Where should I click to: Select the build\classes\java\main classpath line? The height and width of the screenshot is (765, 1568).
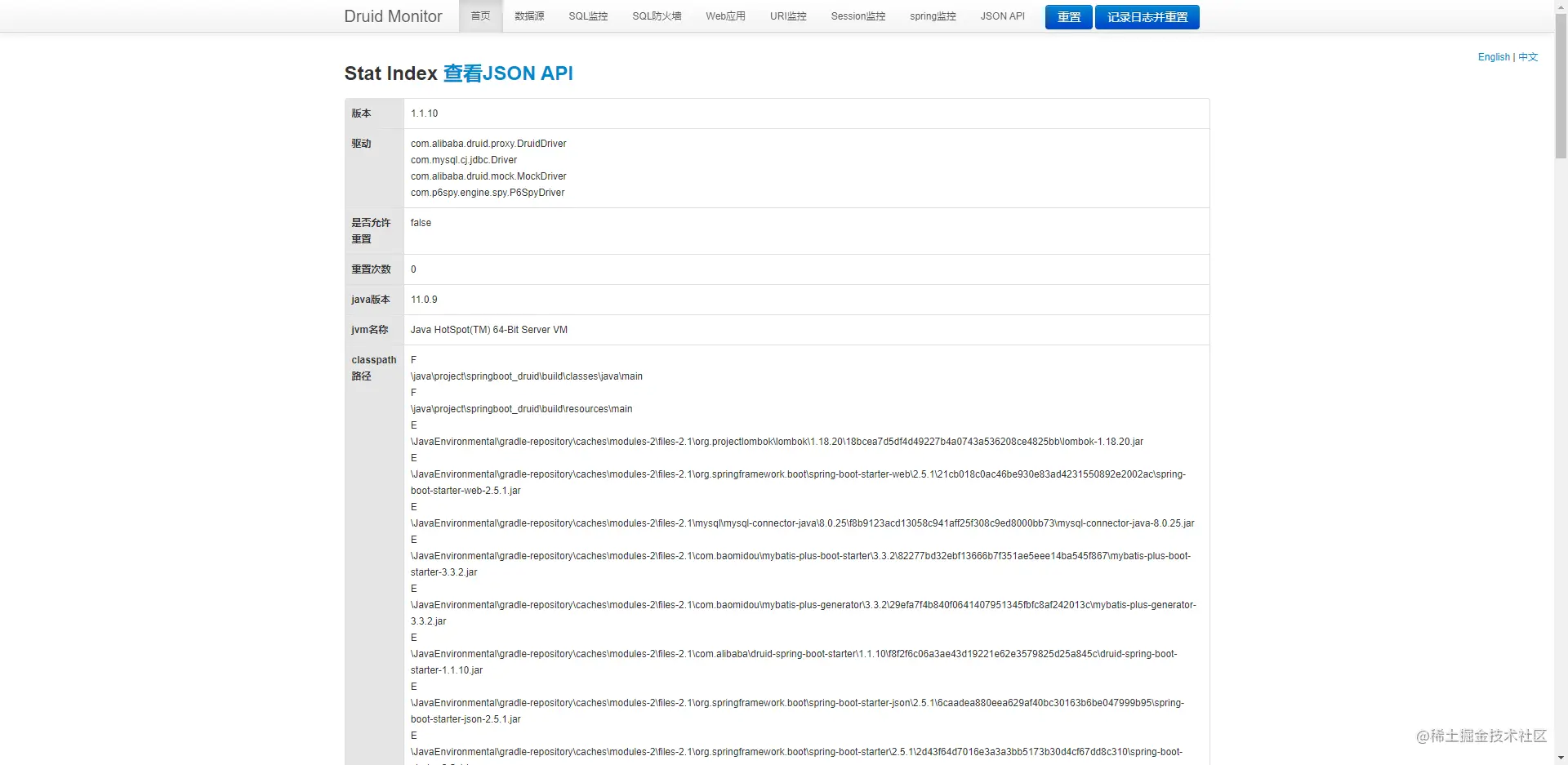527,376
